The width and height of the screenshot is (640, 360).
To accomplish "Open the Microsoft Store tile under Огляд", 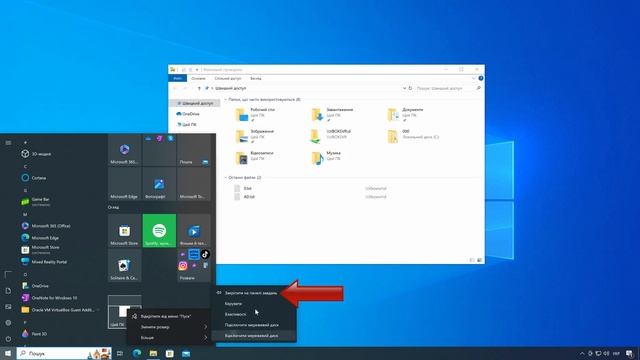I will [124, 231].
